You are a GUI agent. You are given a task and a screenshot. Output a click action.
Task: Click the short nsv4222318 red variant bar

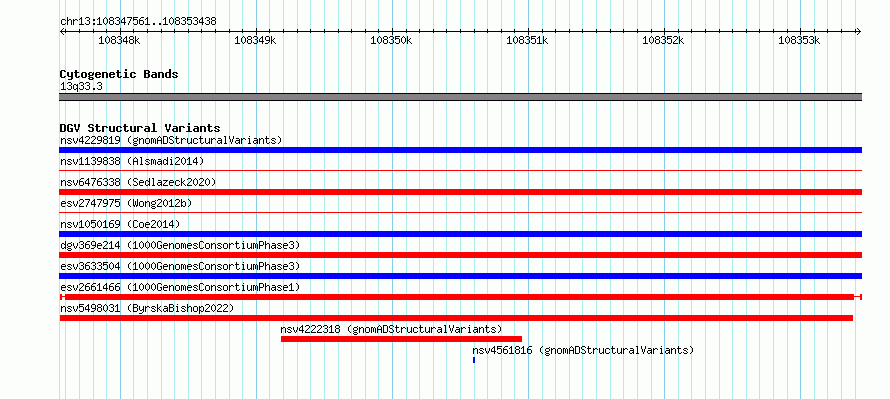[401, 339]
